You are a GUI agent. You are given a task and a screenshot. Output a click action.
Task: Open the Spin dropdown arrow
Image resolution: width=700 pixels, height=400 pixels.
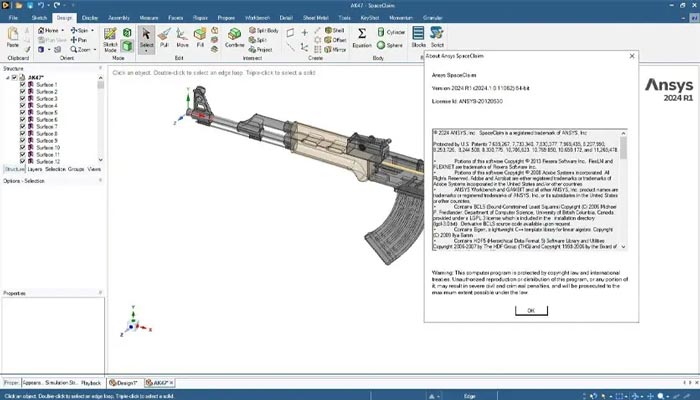[92, 30]
